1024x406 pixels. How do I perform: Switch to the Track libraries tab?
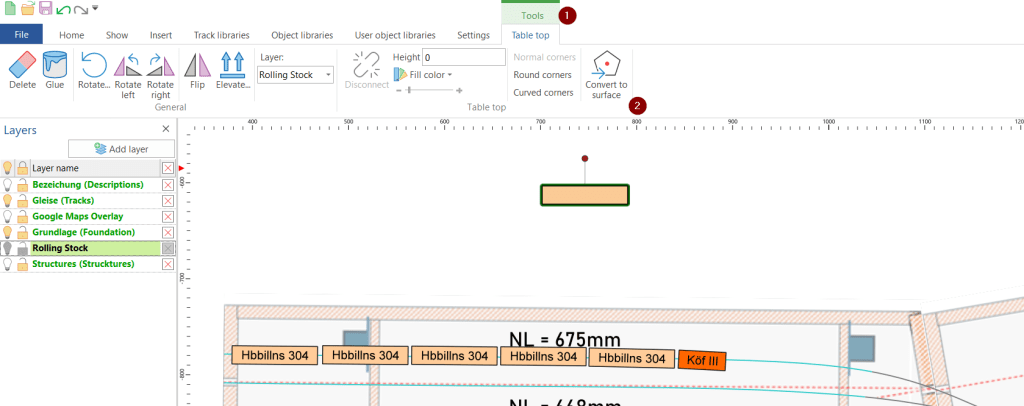tap(221, 35)
